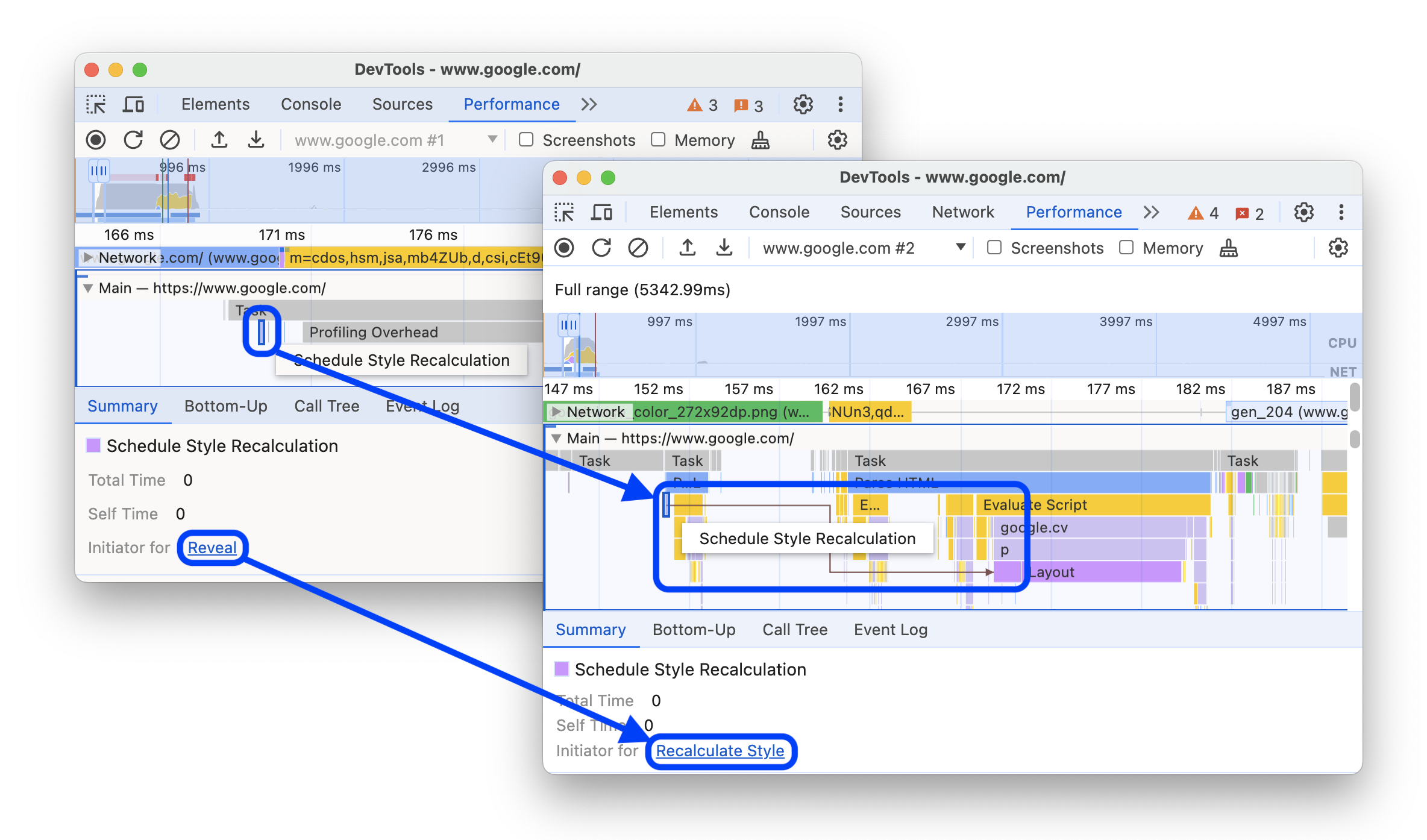Switch to the Bottom-Up tab
This screenshot has height=840, width=1427.
point(693,629)
